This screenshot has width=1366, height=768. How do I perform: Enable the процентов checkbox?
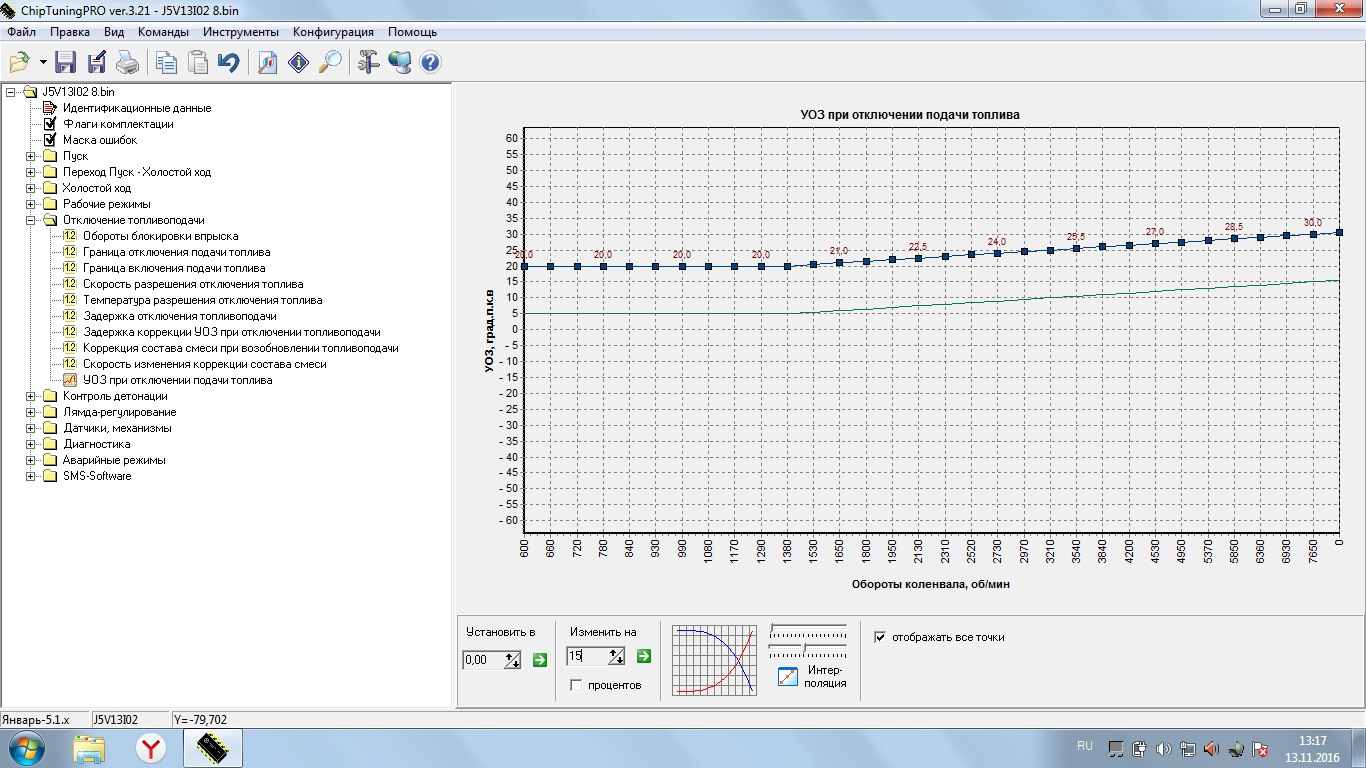point(576,685)
